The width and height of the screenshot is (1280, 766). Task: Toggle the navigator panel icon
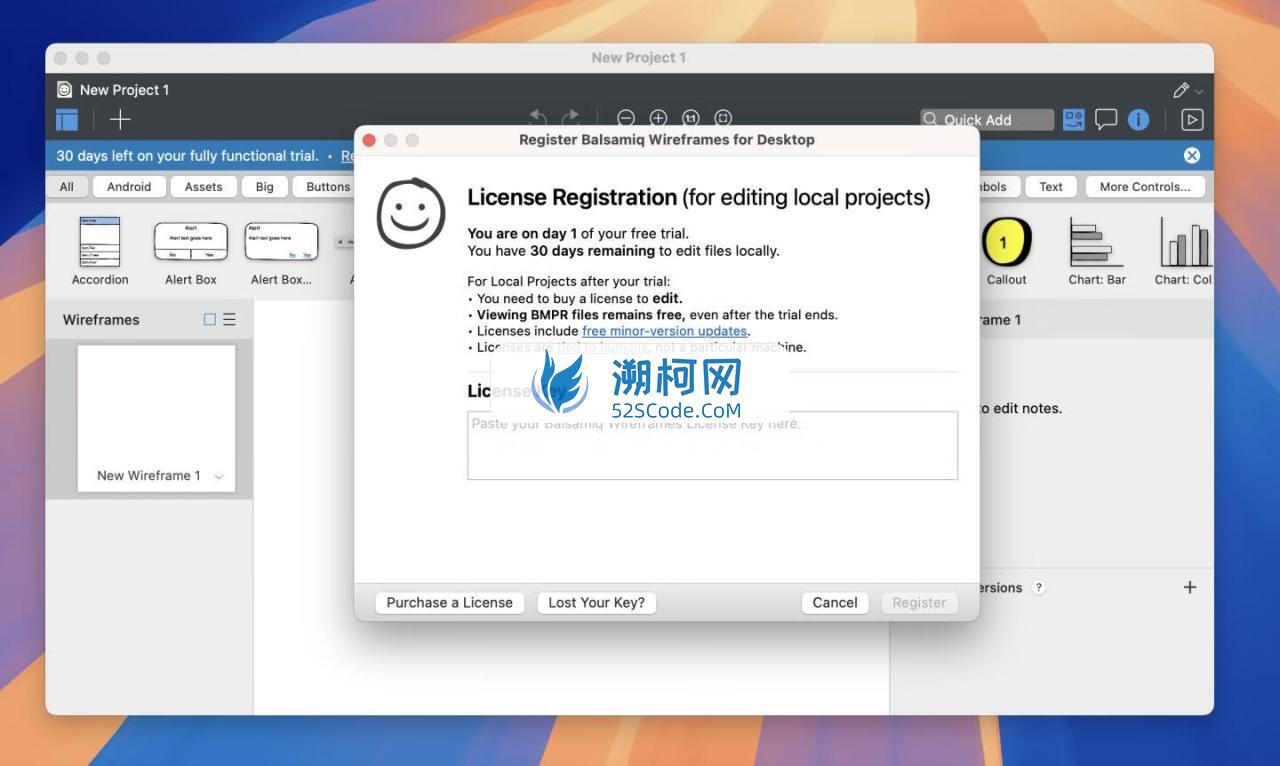[67, 120]
